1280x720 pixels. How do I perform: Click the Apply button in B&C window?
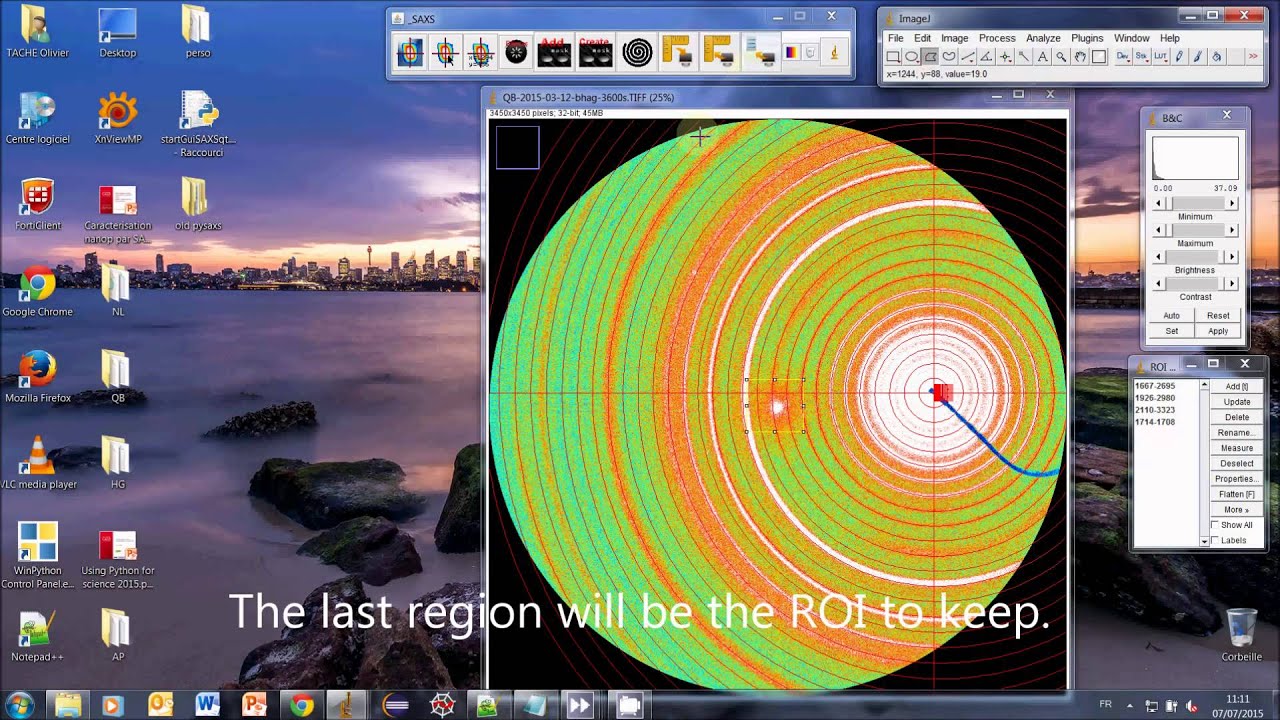click(x=1218, y=331)
